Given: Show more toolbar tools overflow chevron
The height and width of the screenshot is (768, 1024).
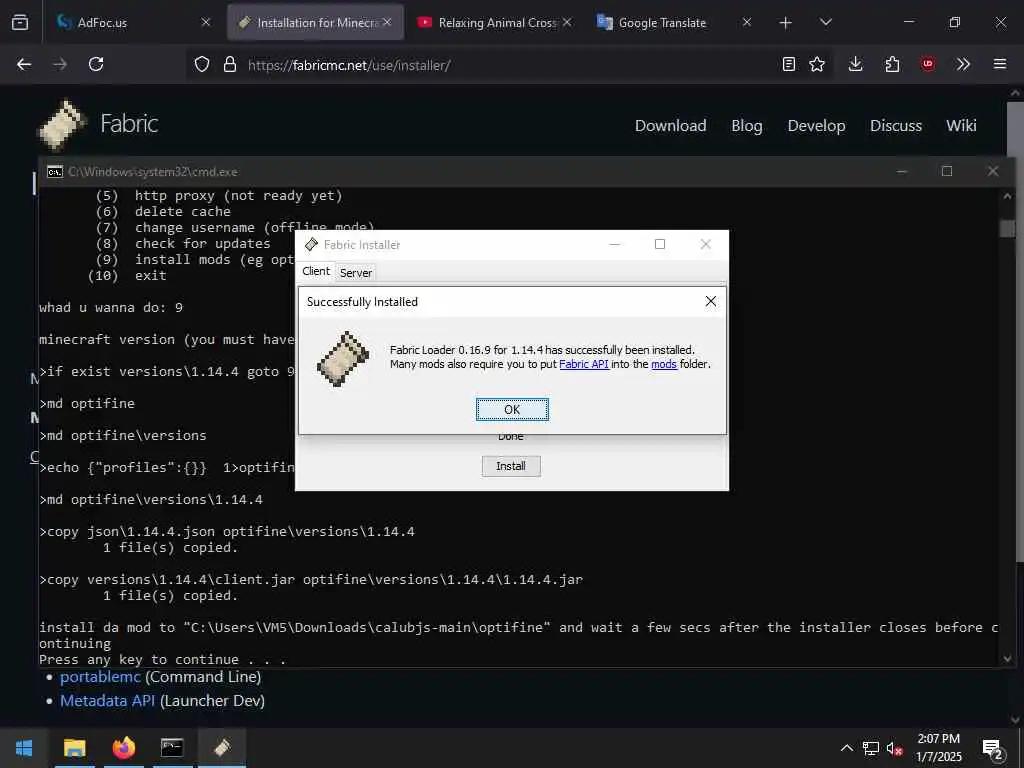Looking at the screenshot, I should click(963, 64).
